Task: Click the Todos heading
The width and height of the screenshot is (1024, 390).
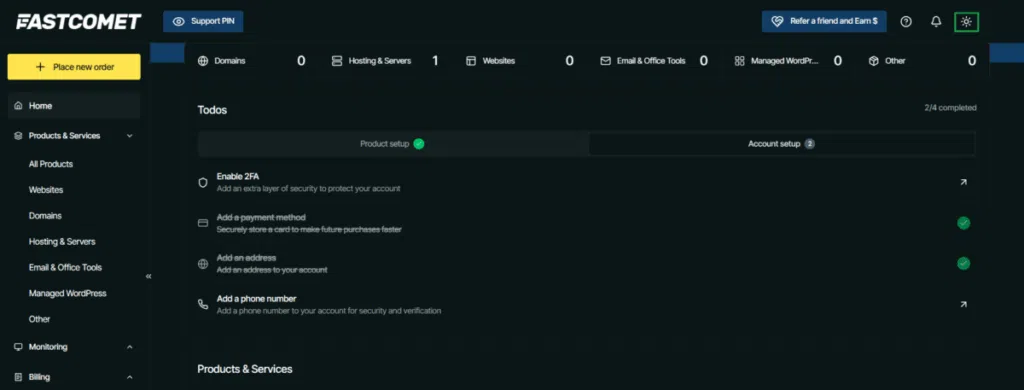Action: [212, 110]
